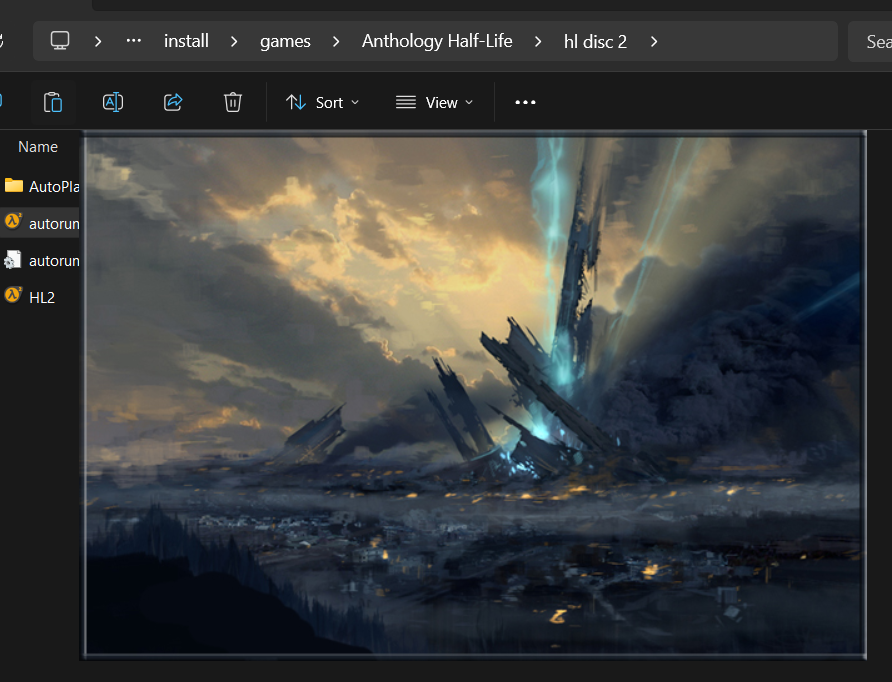
Task: Open the See more ellipsis menu
Action: 525,102
